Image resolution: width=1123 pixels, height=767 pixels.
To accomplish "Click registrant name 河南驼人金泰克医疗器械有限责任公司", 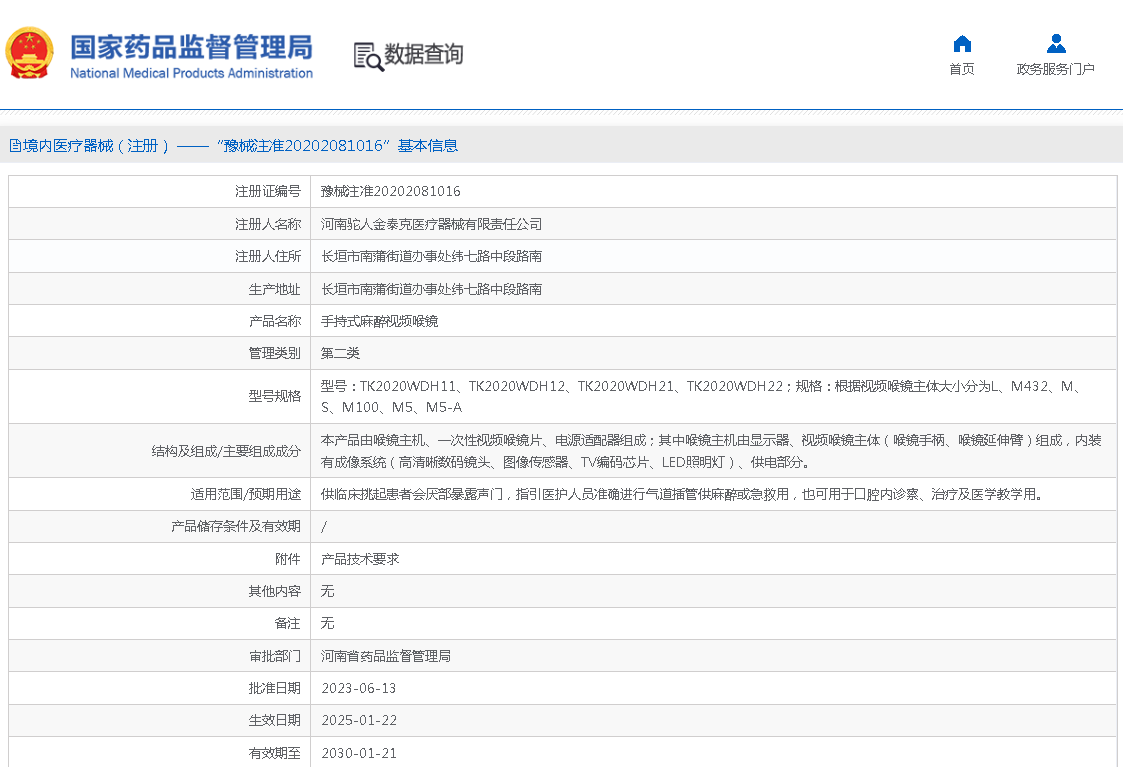I will (x=431, y=224).
